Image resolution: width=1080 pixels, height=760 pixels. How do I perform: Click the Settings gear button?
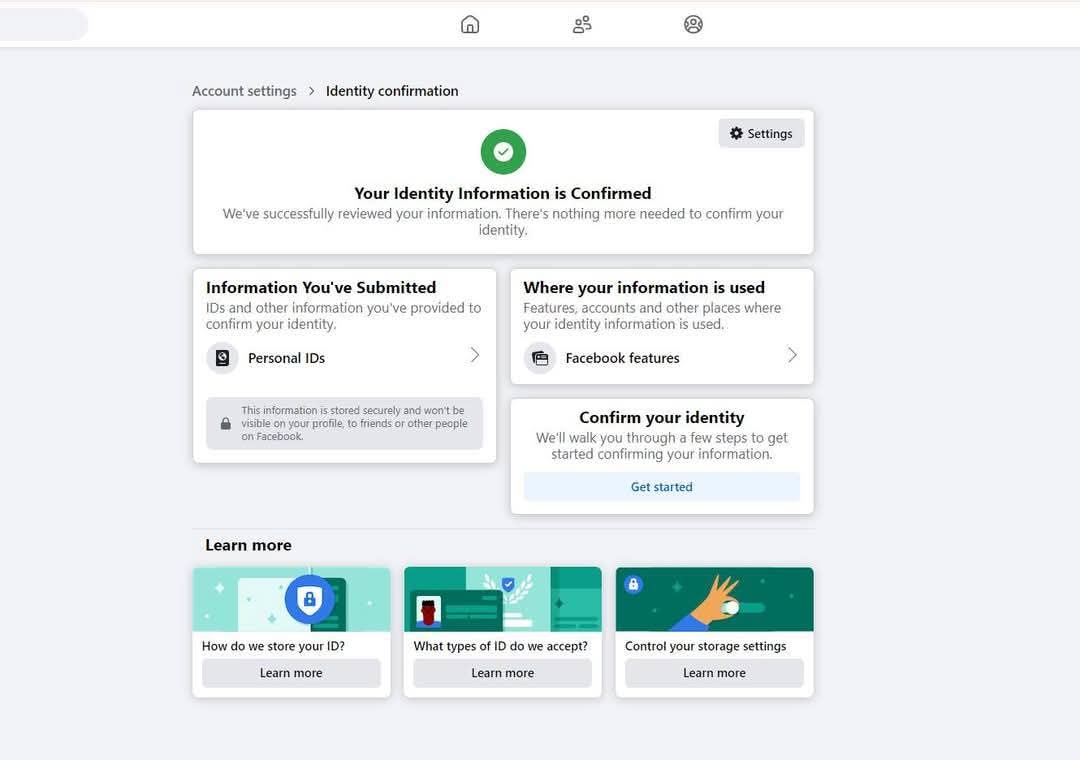tap(761, 134)
